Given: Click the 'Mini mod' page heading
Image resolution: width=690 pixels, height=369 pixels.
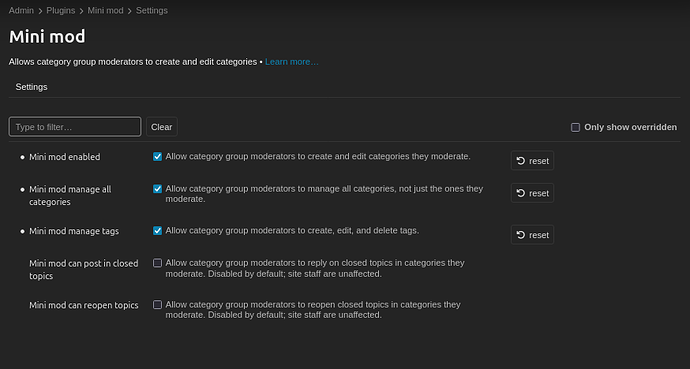Looking at the screenshot, I should (47, 37).
